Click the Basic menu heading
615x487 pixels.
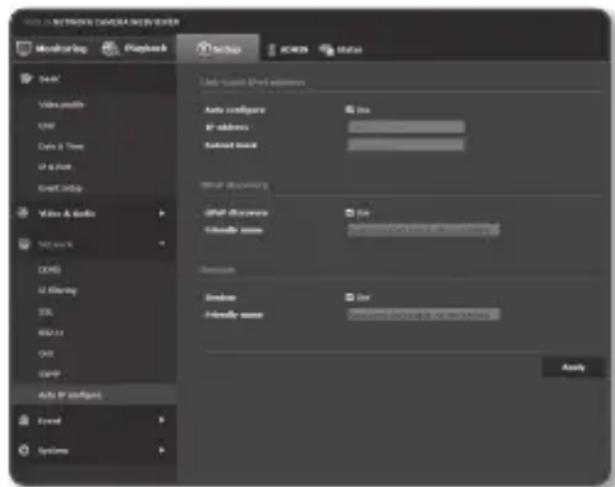coord(49,79)
